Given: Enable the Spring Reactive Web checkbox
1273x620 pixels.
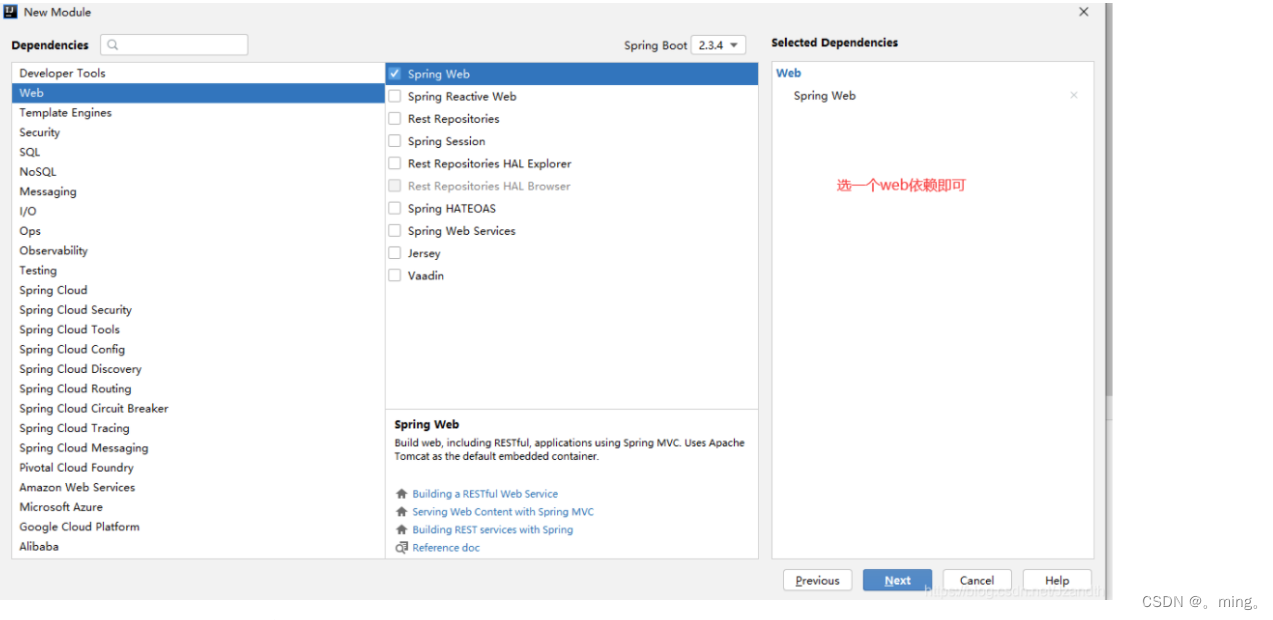Looking at the screenshot, I should (x=395, y=96).
